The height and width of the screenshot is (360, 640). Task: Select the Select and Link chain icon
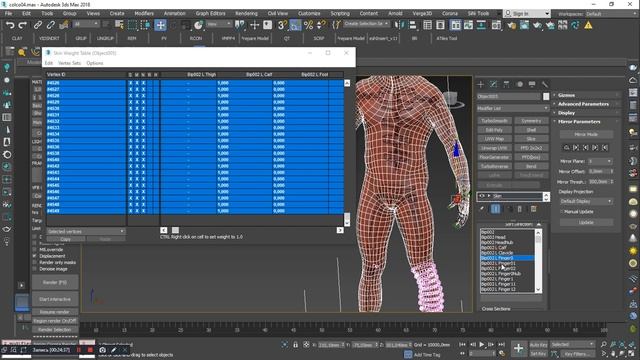38,25
